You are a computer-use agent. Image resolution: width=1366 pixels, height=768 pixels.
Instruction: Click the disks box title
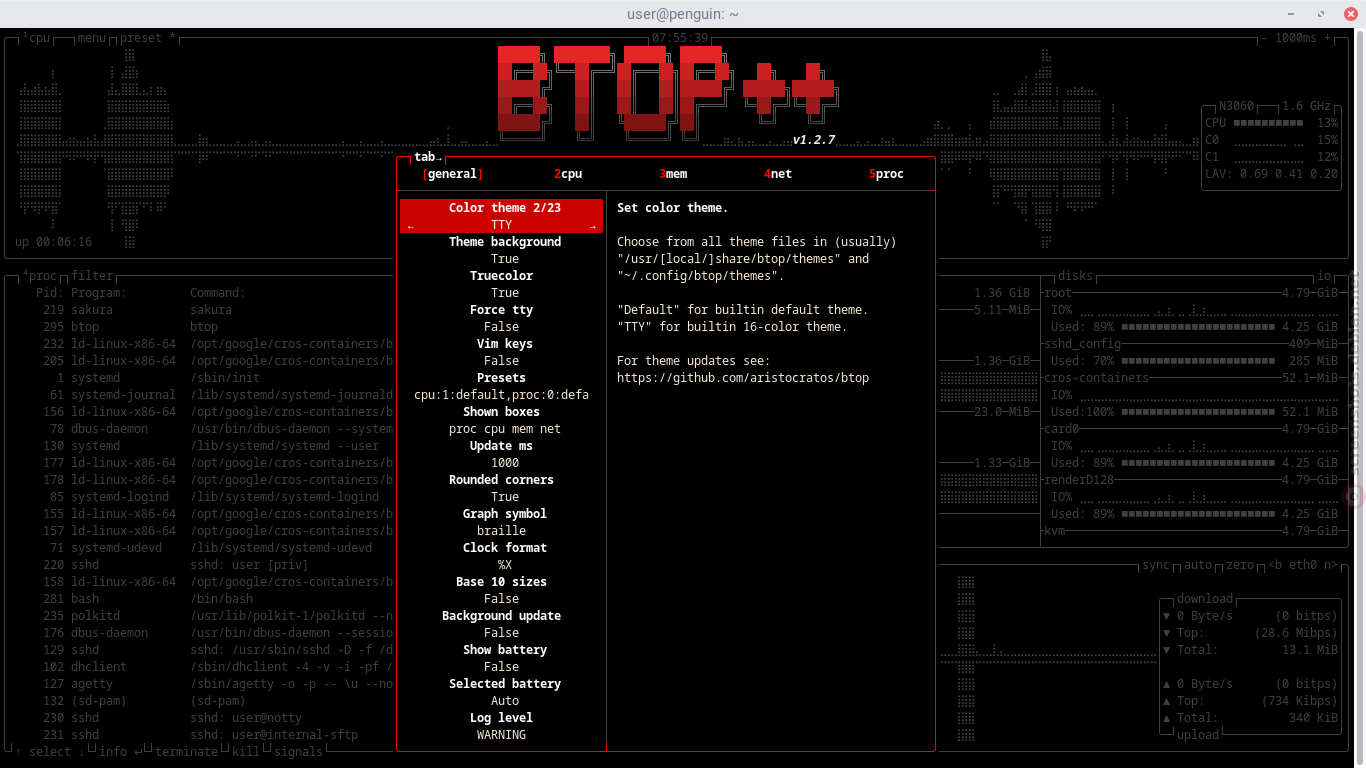(x=1076, y=276)
